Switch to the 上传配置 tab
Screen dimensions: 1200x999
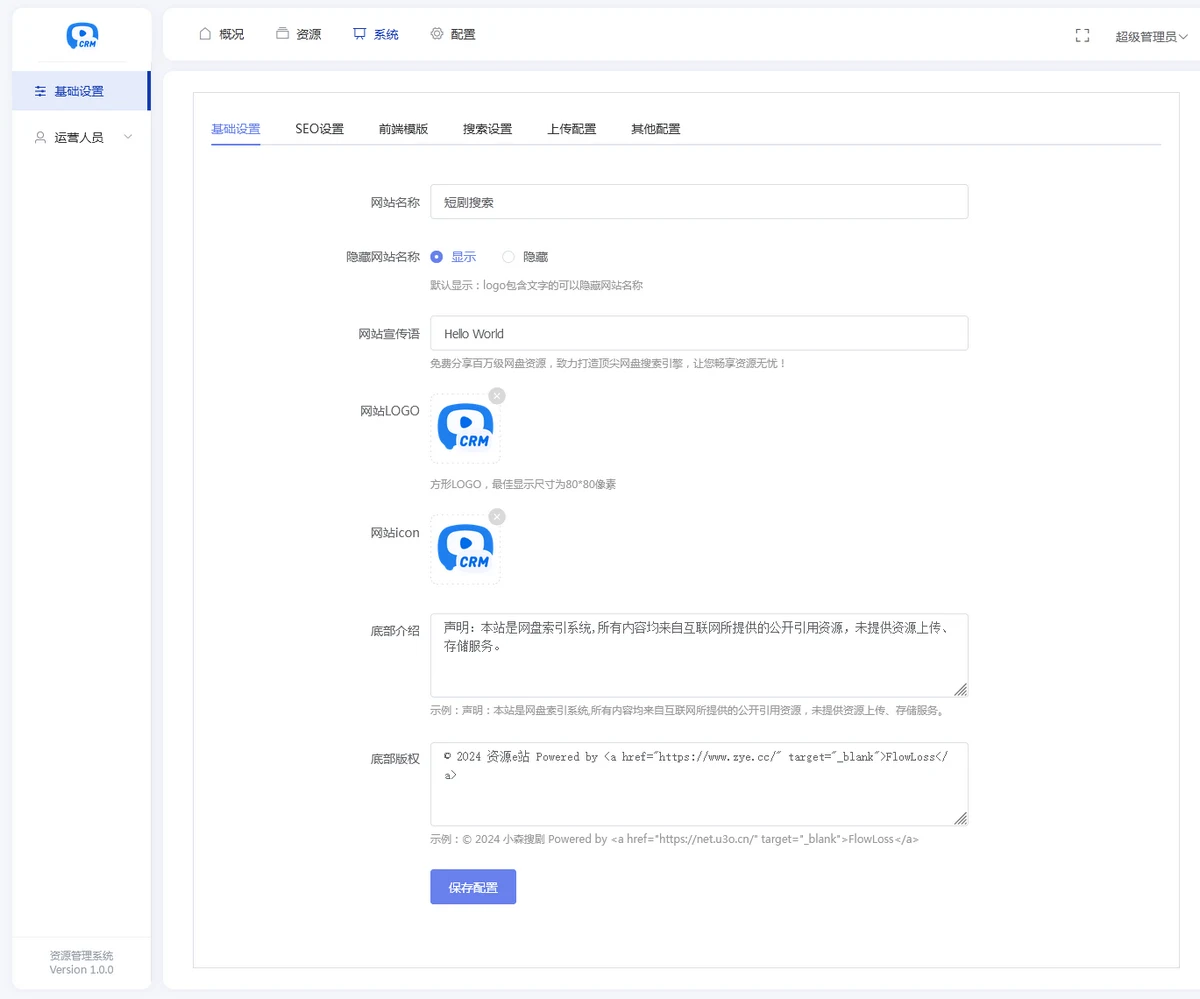click(571, 129)
